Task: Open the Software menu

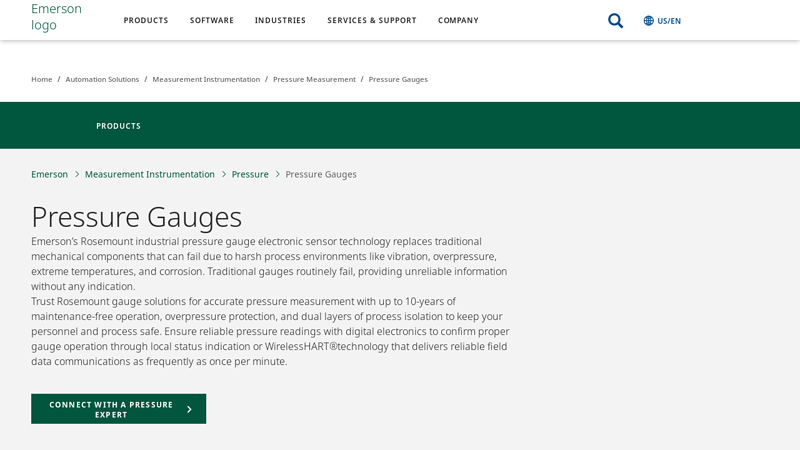Action: coord(212,21)
